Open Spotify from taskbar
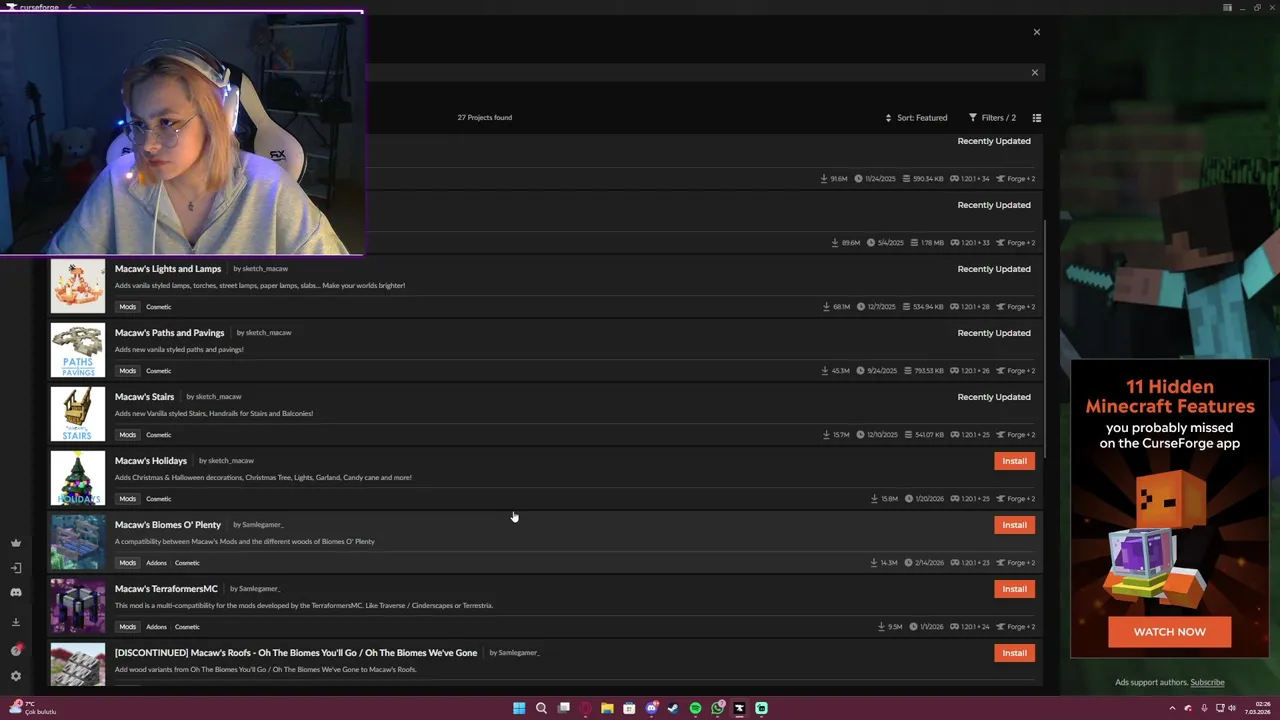The width and height of the screenshot is (1280, 720). (695, 708)
